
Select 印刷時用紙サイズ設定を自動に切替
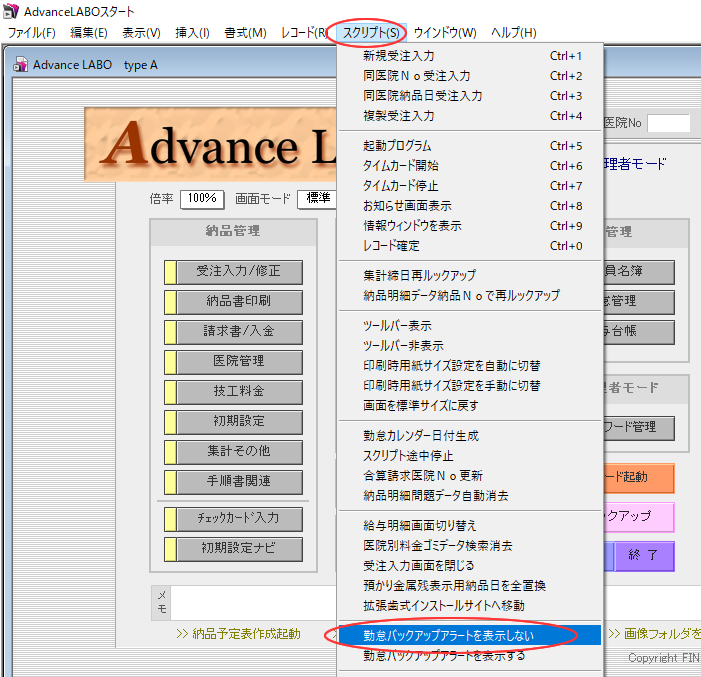coord(469,366)
